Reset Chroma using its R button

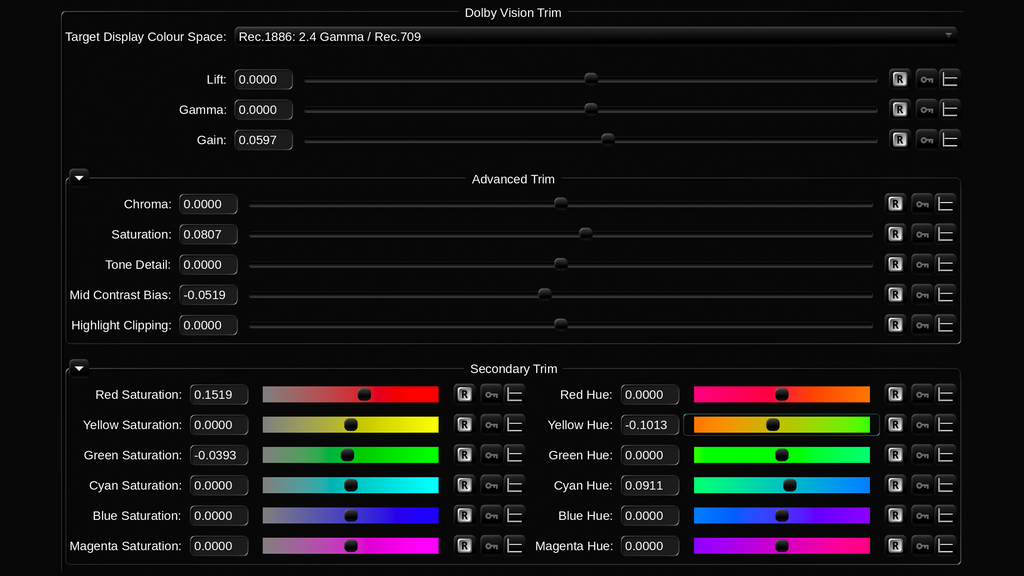click(895, 204)
